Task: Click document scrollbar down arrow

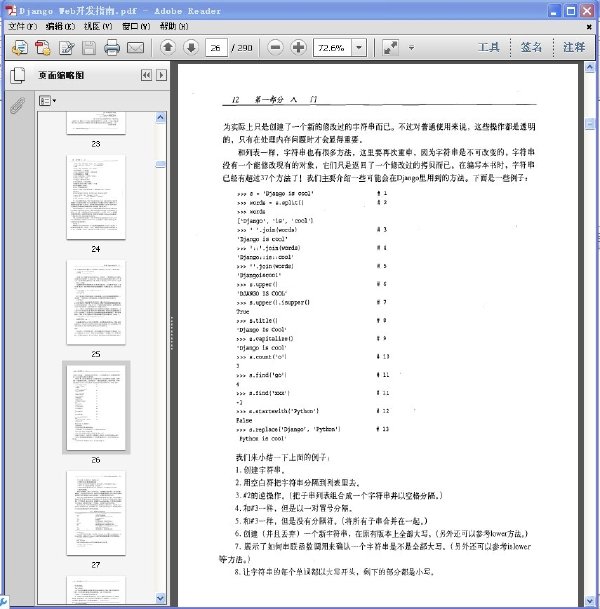Action: [590, 601]
